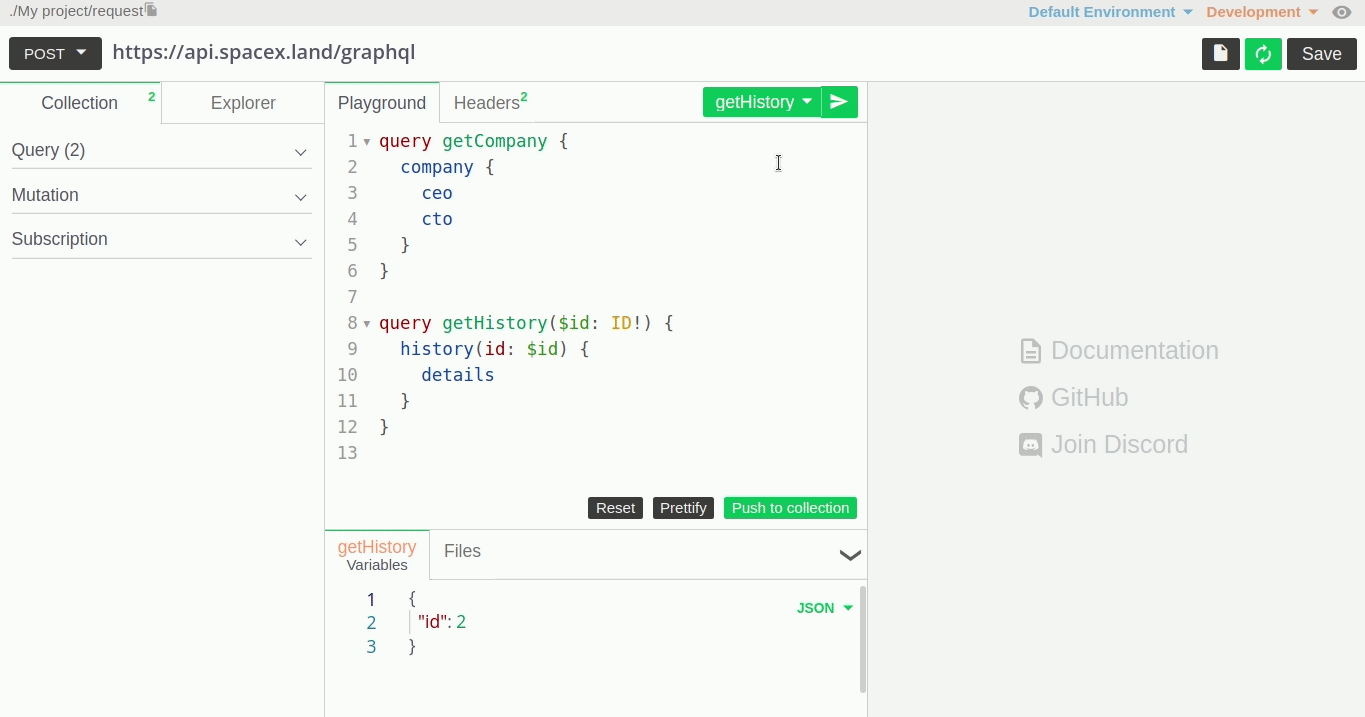Click the Save button
Image resolution: width=1365 pixels, height=717 pixels.
click(x=1322, y=54)
